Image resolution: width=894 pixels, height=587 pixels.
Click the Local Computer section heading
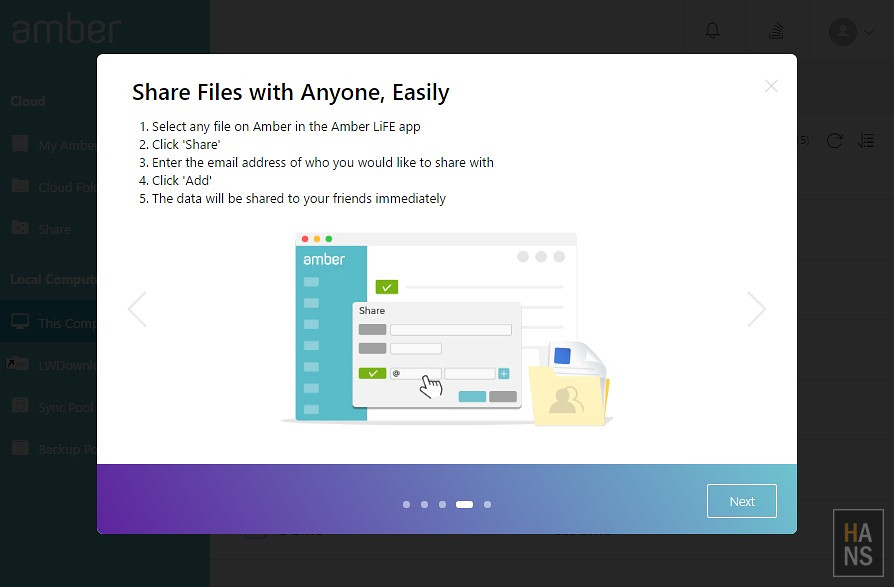pyautogui.click(x=54, y=279)
